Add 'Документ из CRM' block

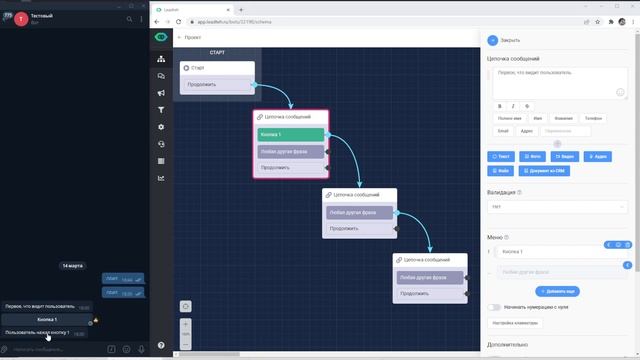[544, 171]
